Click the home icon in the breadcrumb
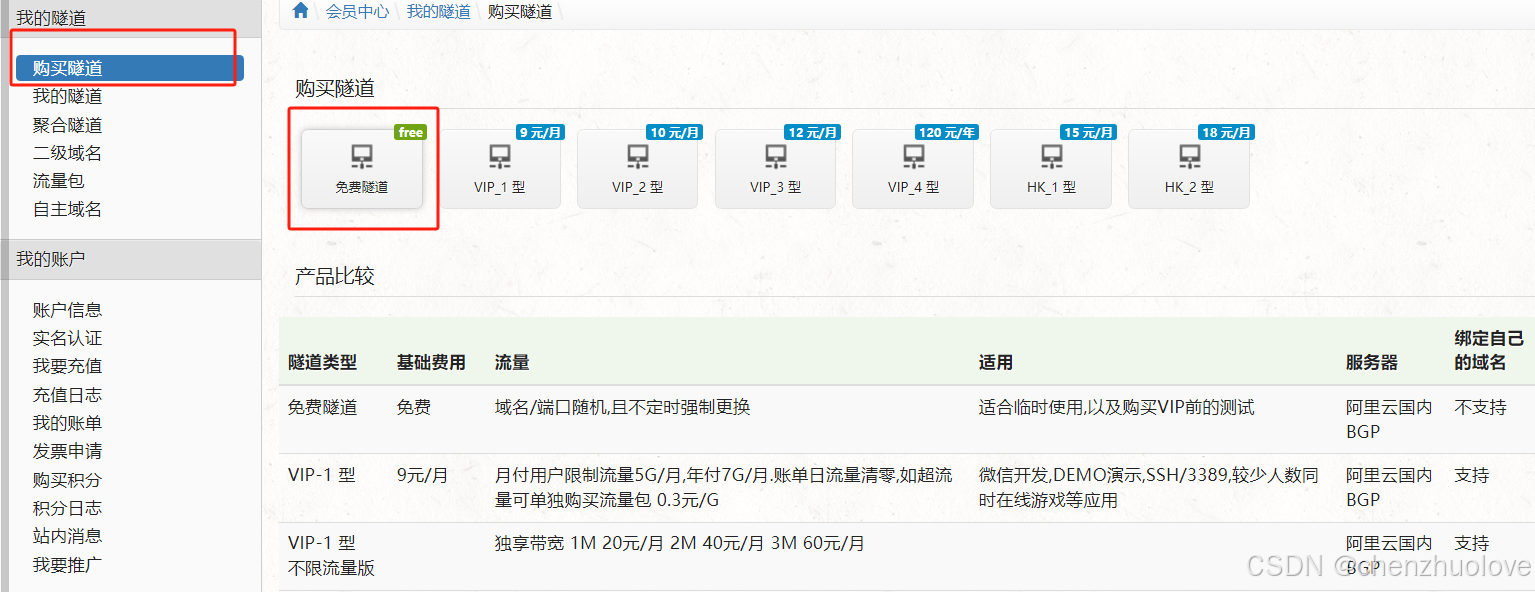 [299, 12]
